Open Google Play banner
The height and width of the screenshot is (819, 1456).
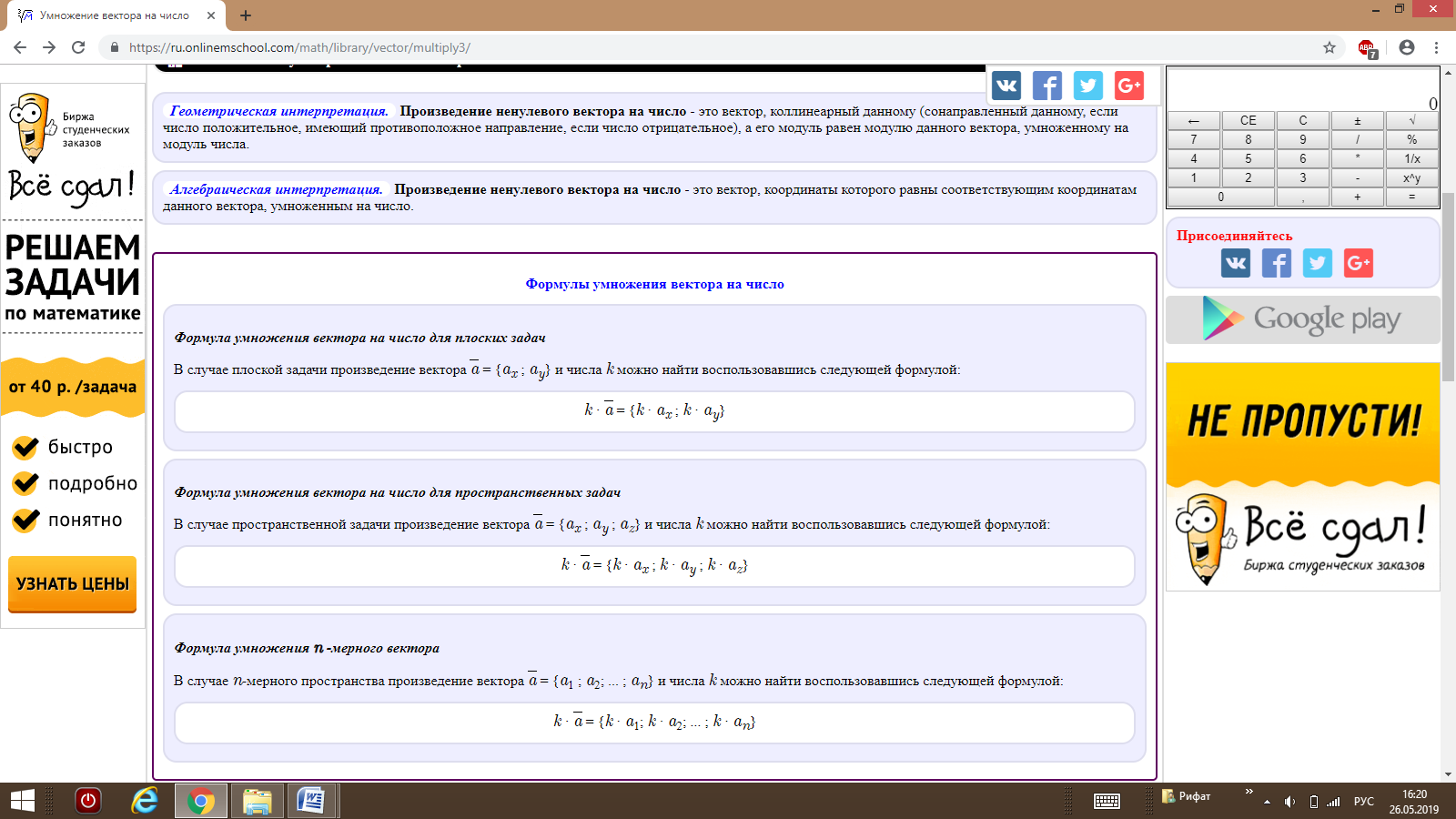[x=1302, y=319]
